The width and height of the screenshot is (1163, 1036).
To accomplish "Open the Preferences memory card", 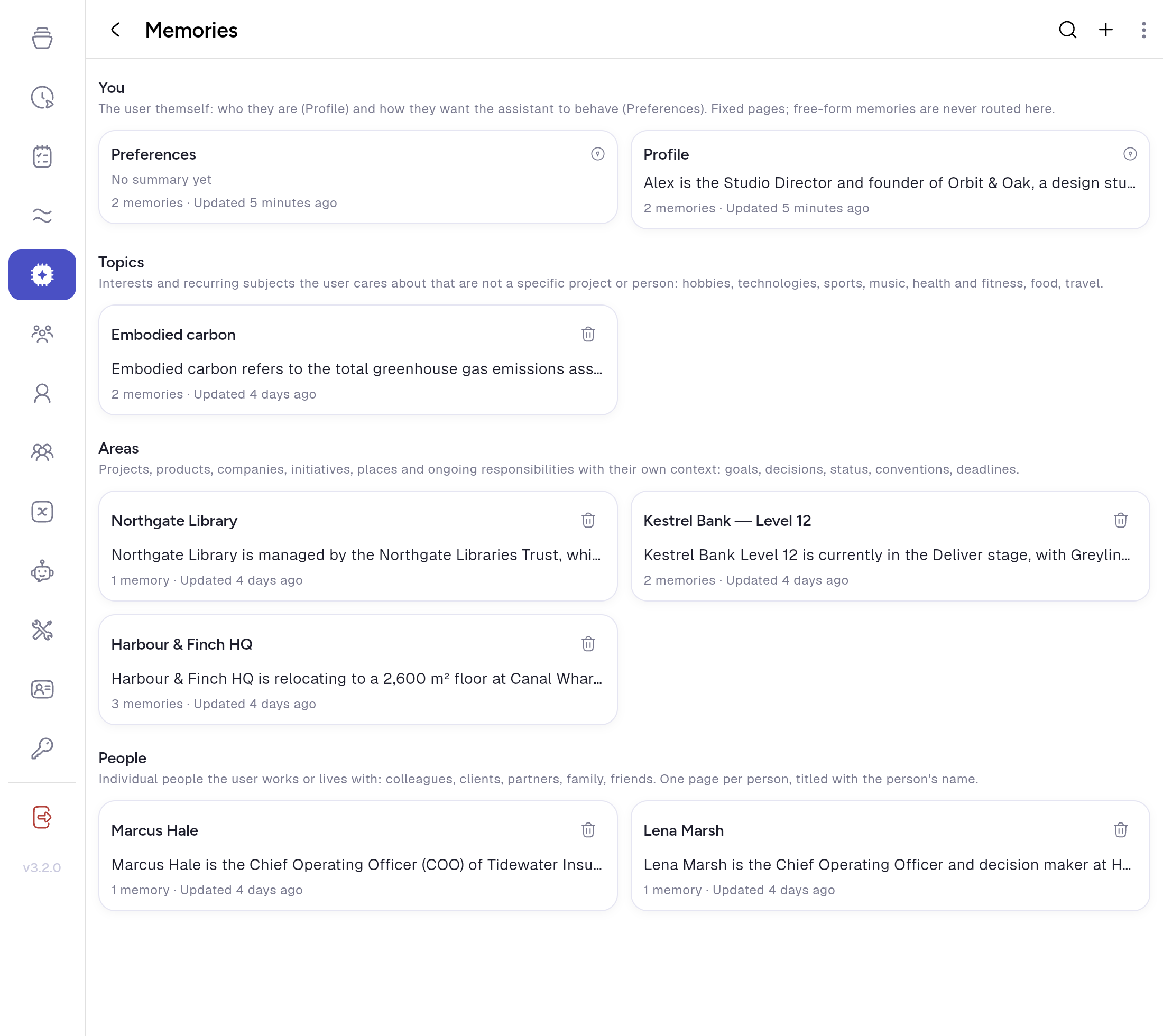I will click(358, 177).
